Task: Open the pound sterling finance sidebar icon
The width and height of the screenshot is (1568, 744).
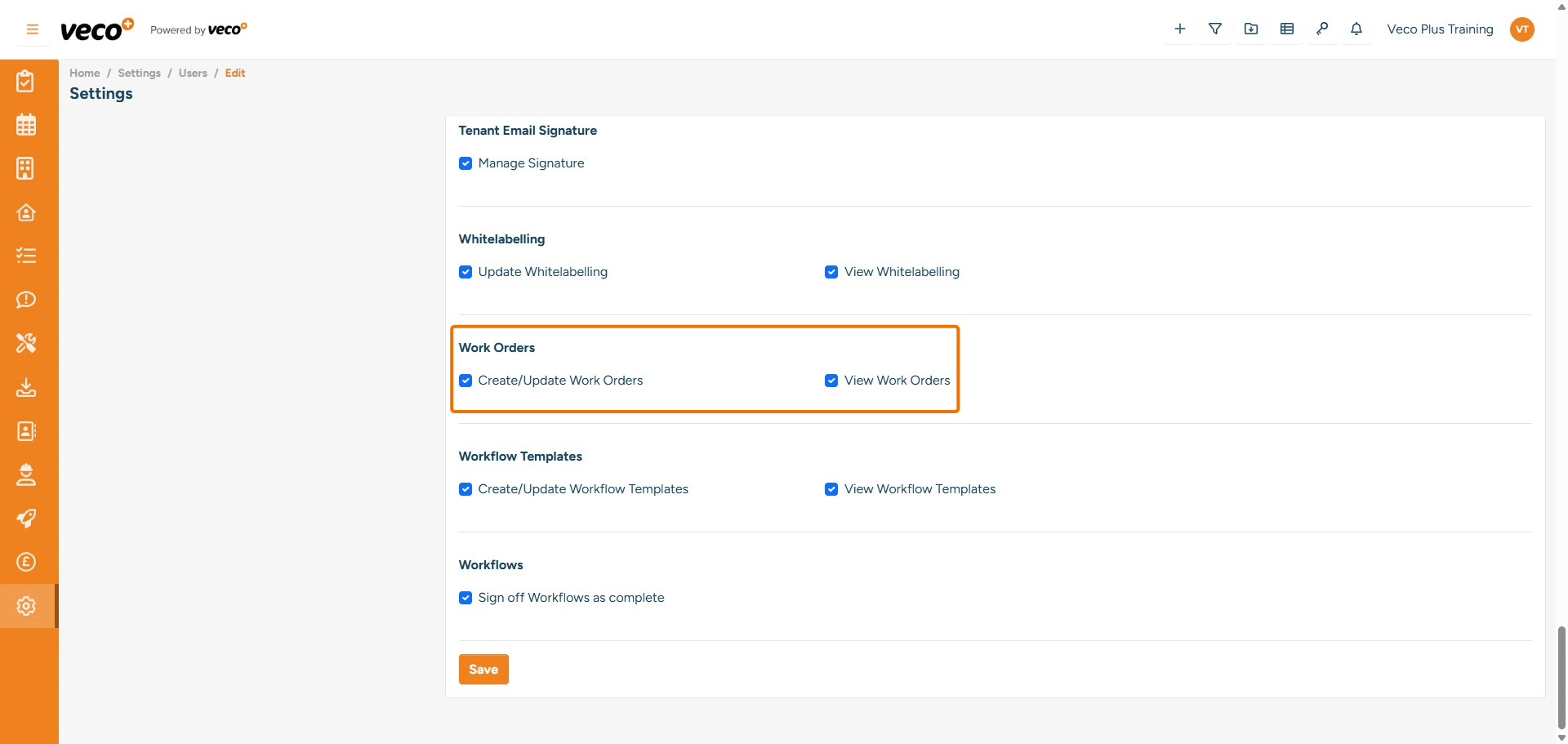Action: point(26,562)
